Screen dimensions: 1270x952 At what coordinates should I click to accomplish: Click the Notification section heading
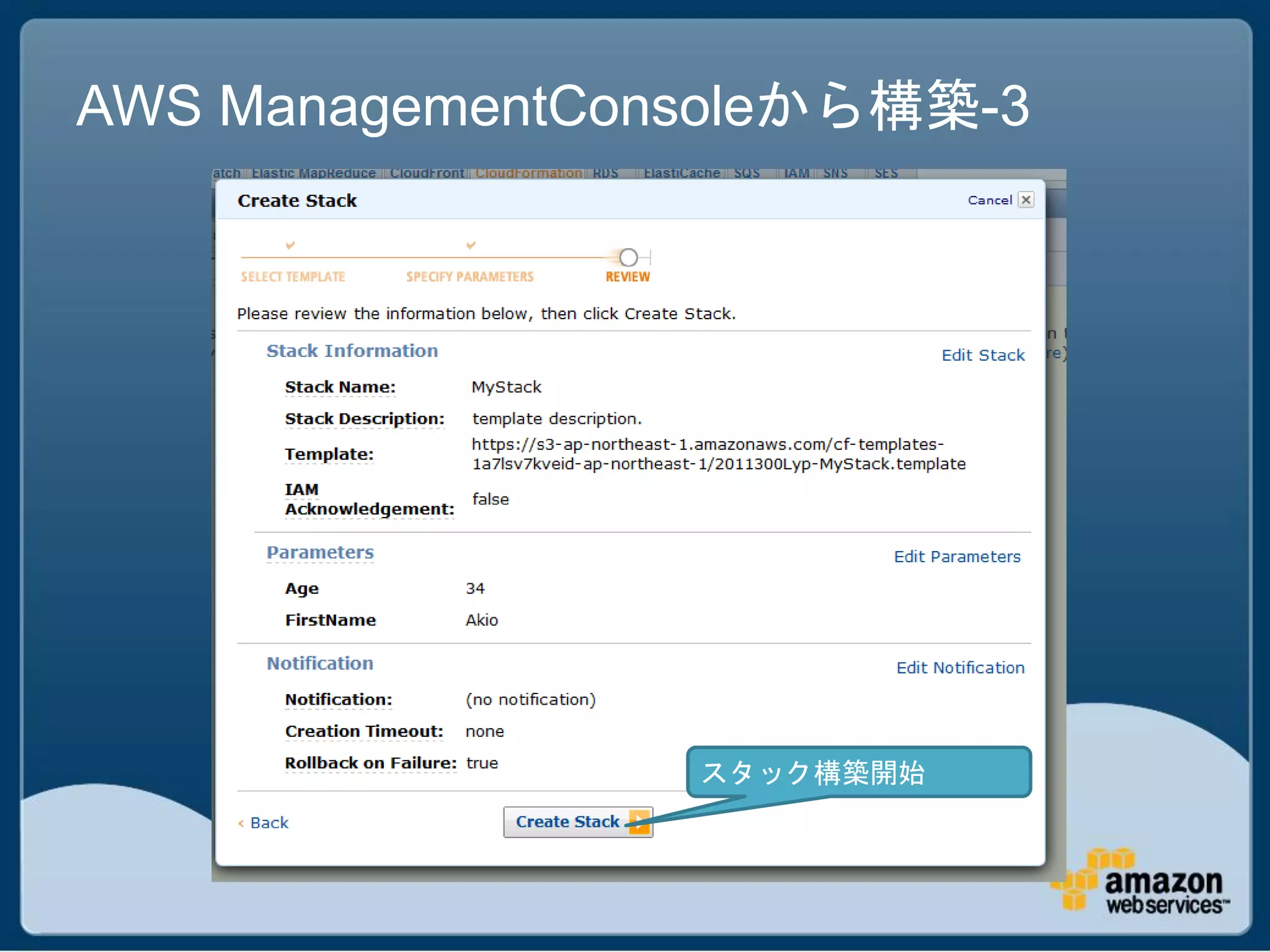click(x=320, y=663)
